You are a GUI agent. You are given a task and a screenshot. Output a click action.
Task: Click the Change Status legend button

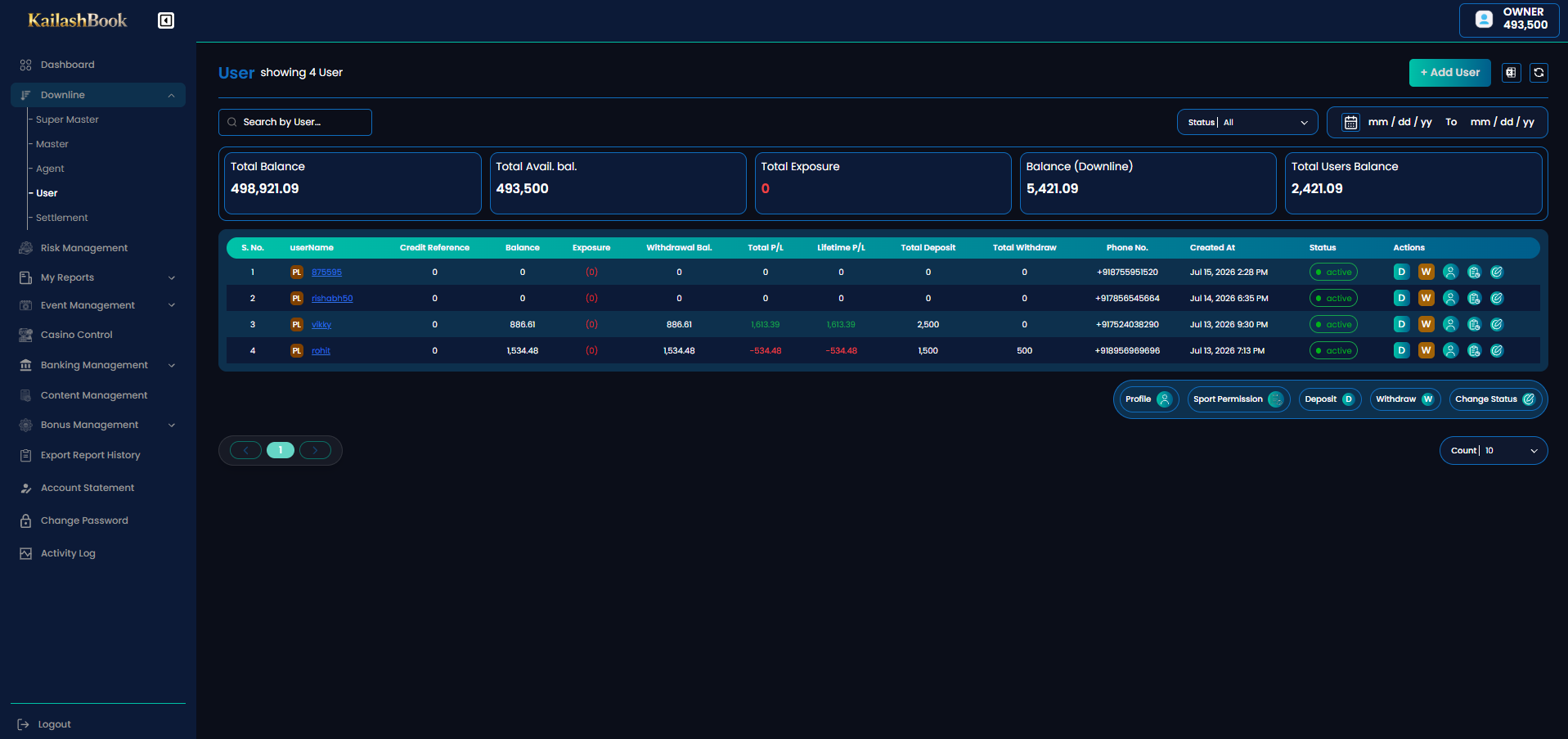tap(1495, 399)
